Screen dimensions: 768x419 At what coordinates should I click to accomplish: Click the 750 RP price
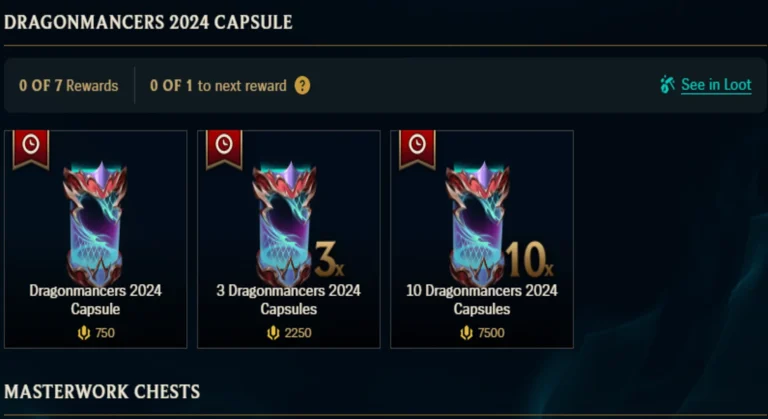(105, 333)
